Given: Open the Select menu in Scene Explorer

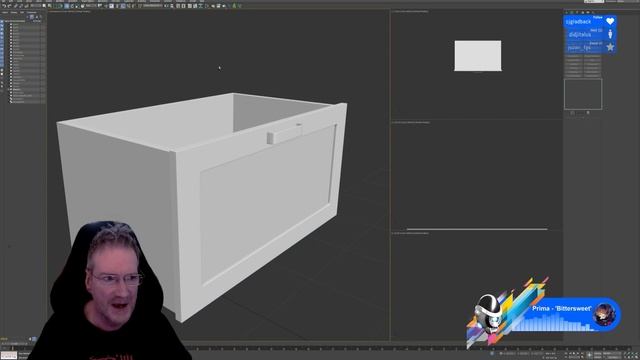Looking at the screenshot, I should pos(5,12).
